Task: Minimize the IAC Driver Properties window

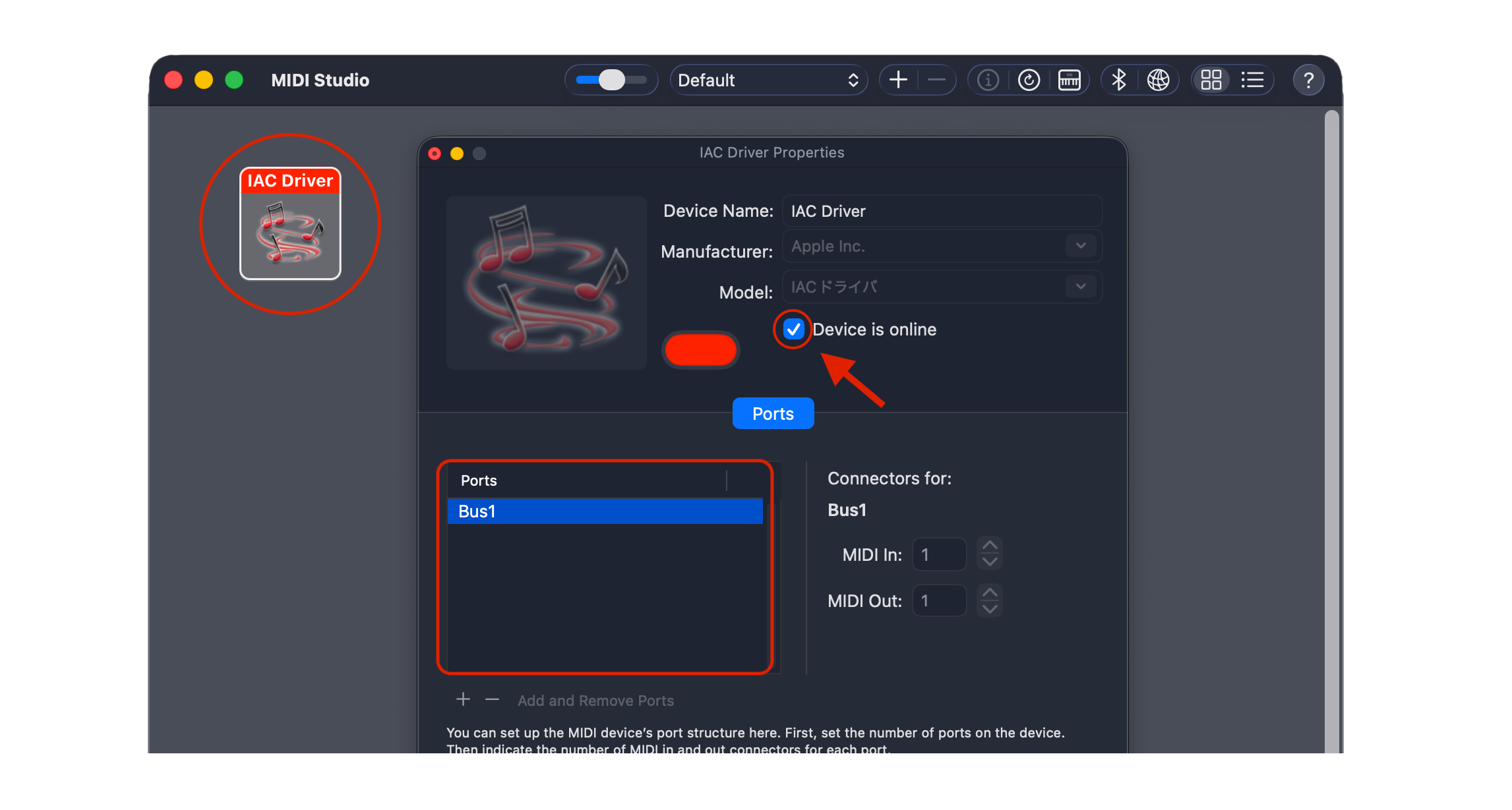Action: point(457,154)
